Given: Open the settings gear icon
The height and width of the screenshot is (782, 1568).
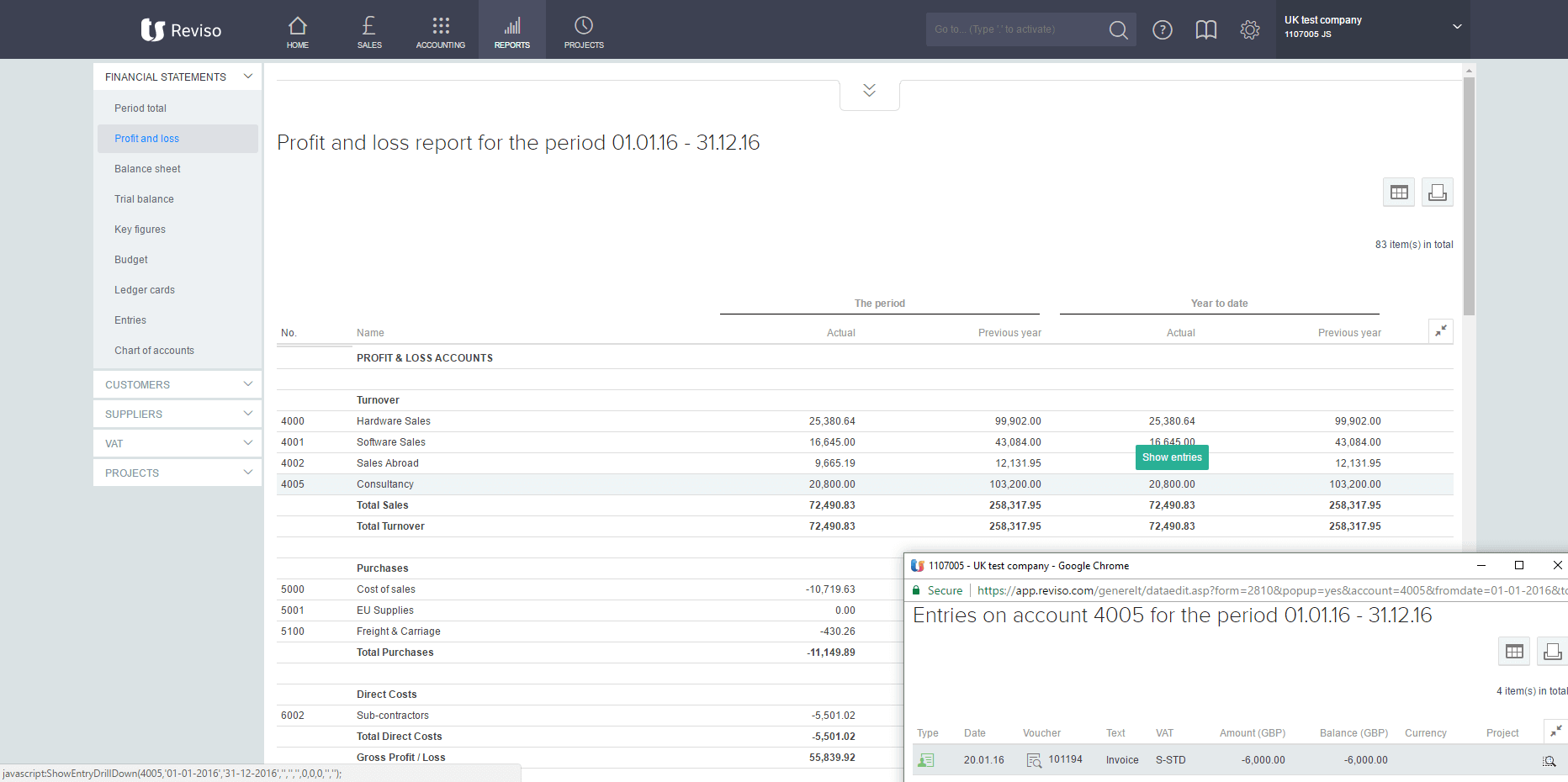Looking at the screenshot, I should pyautogui.click(x=1250, y=30).
